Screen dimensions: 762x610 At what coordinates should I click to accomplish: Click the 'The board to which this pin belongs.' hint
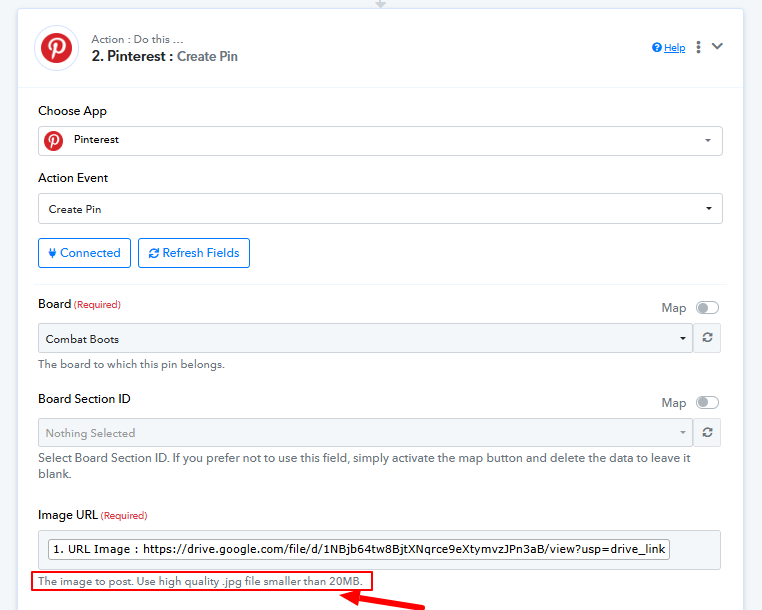[131, 365]
